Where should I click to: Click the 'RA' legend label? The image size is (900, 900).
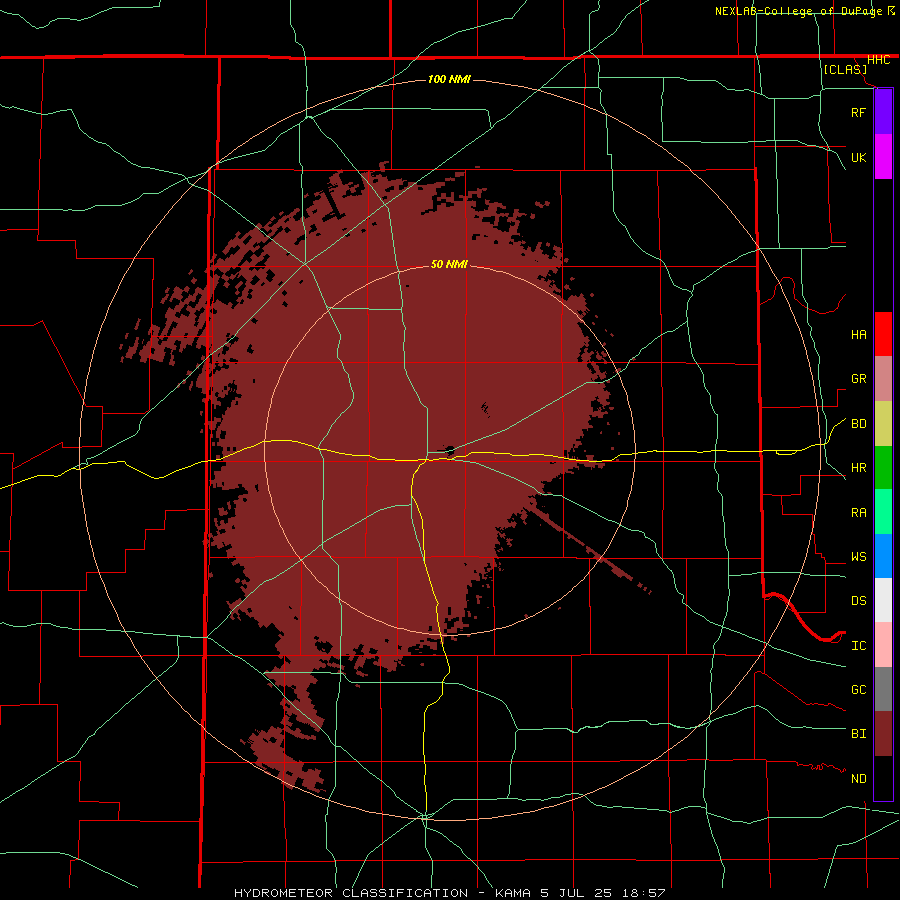pyautogui.click(x=858, y=513)
